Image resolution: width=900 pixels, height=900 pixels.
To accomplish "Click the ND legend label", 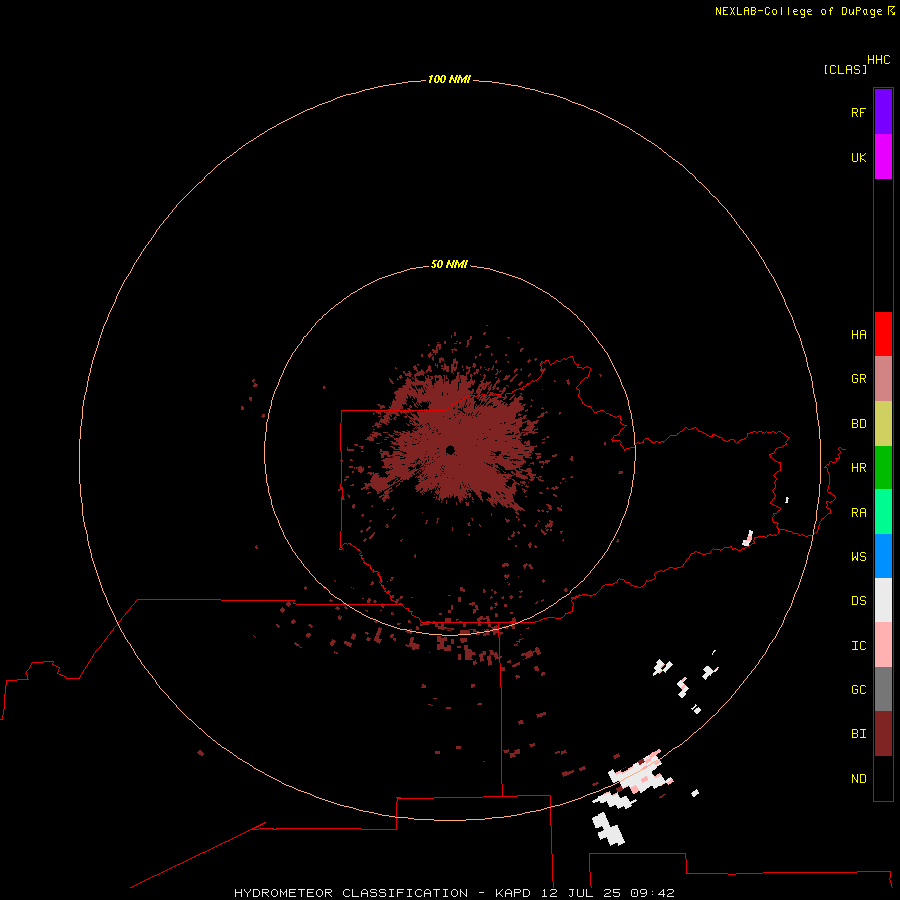I will 858,779.
